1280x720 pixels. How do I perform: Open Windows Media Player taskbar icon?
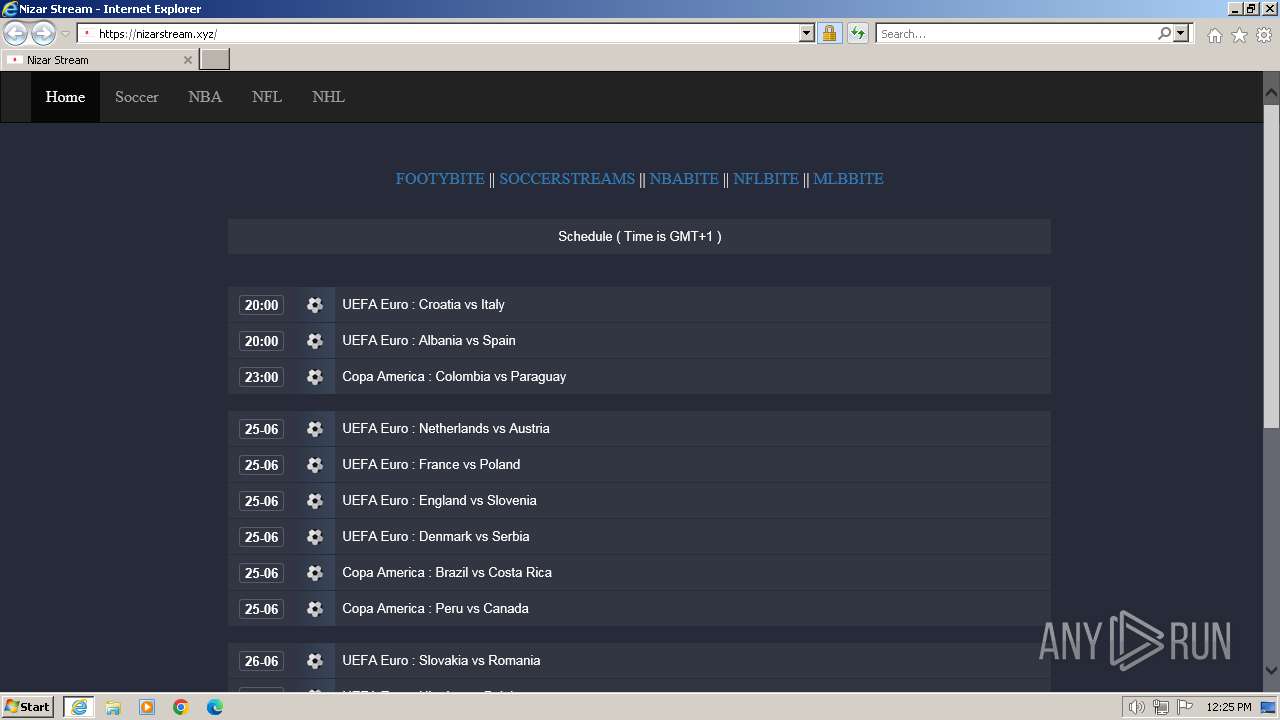[x=147, y=707]
